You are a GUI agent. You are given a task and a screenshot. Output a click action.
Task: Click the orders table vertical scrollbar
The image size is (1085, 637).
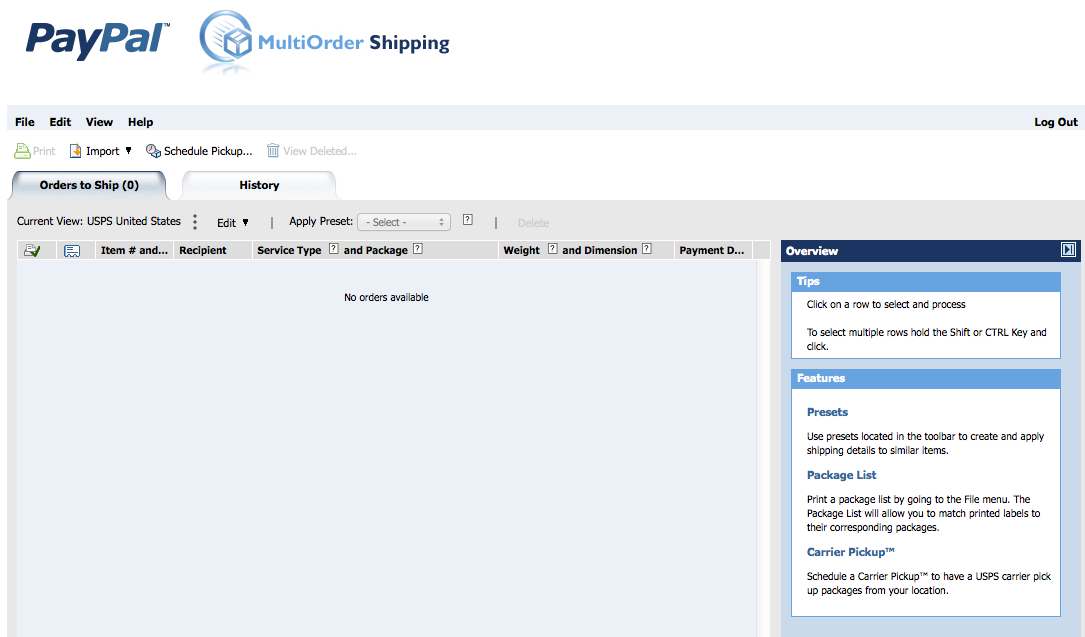pyautogui.click(x=762, y=448)
